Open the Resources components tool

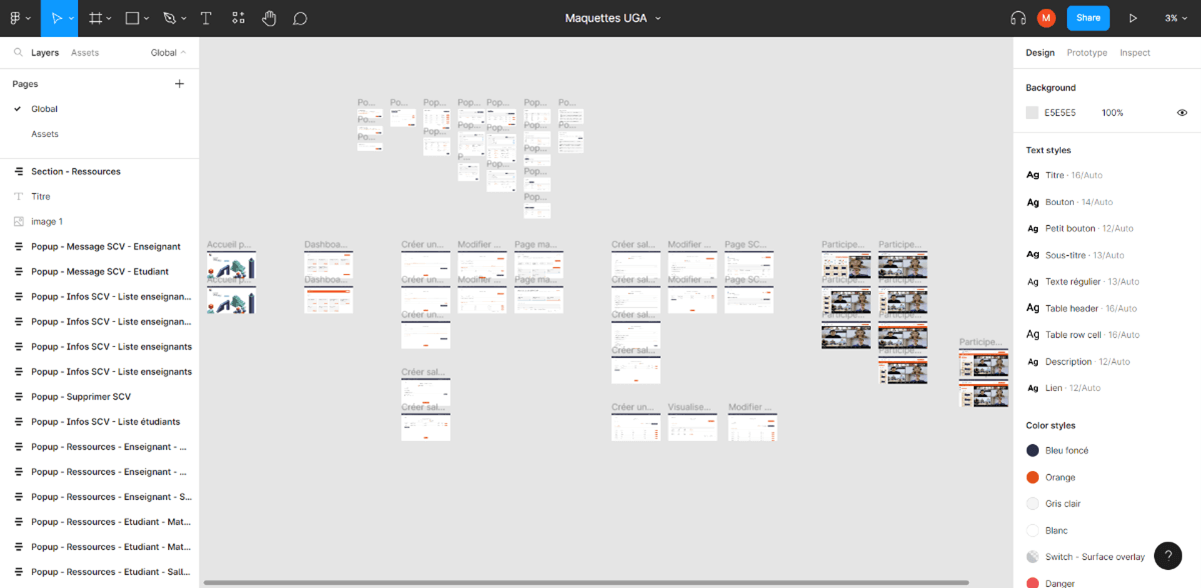[238, 18]
